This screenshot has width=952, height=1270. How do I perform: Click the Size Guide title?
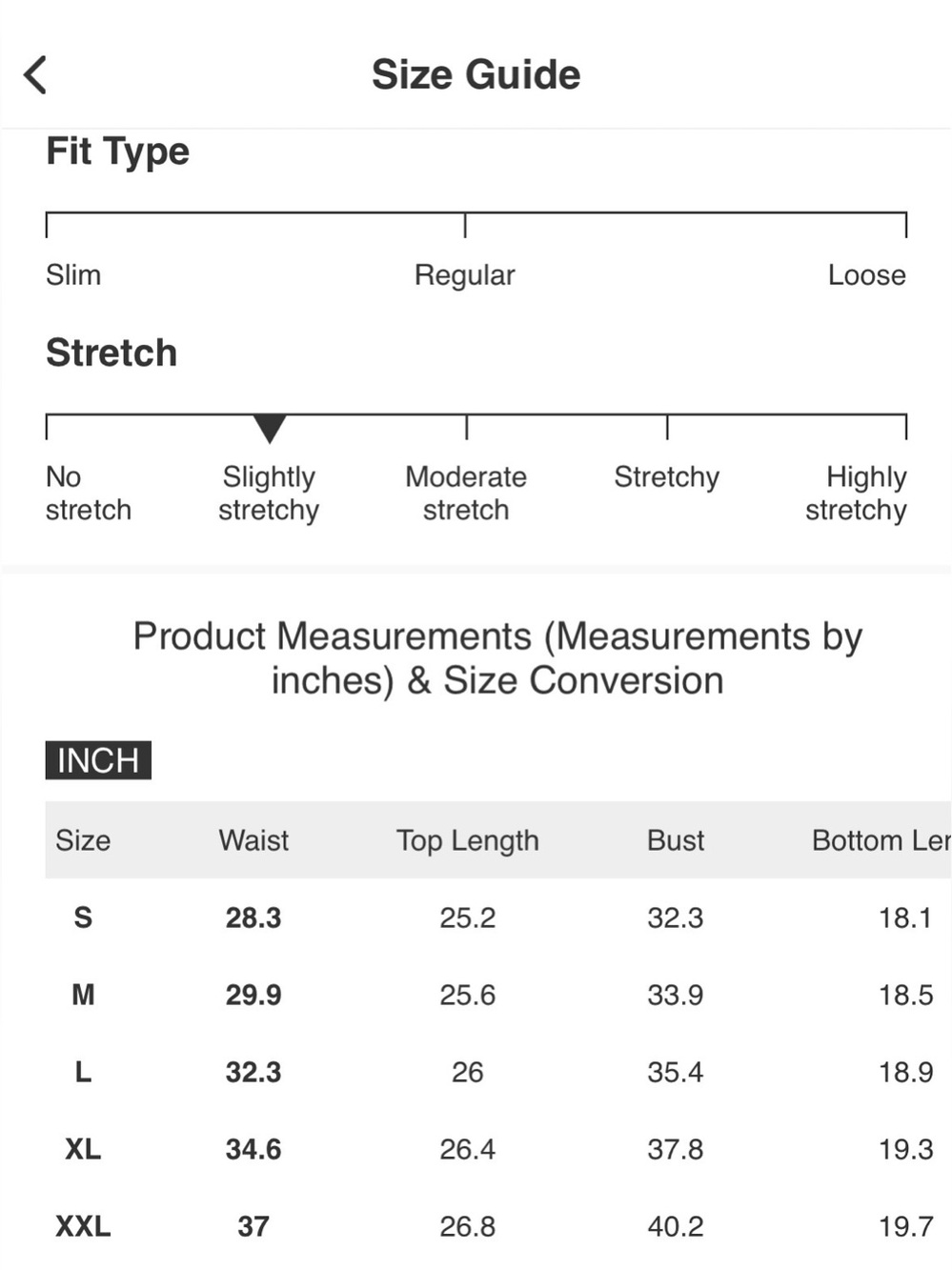pyautogui.click(x=476, y=74)
